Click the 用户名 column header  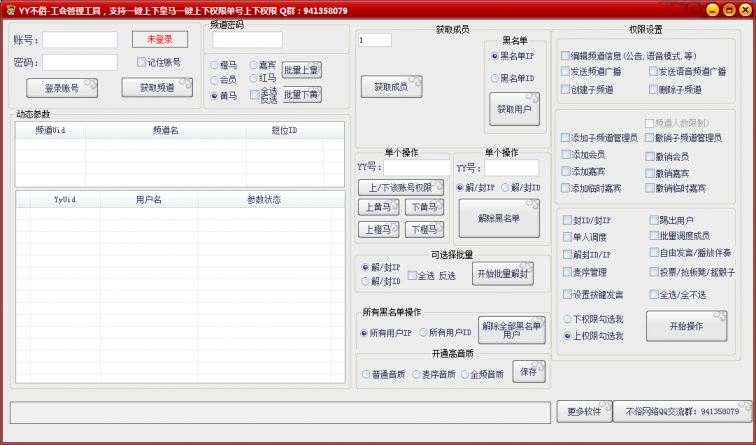coord(149,200)
